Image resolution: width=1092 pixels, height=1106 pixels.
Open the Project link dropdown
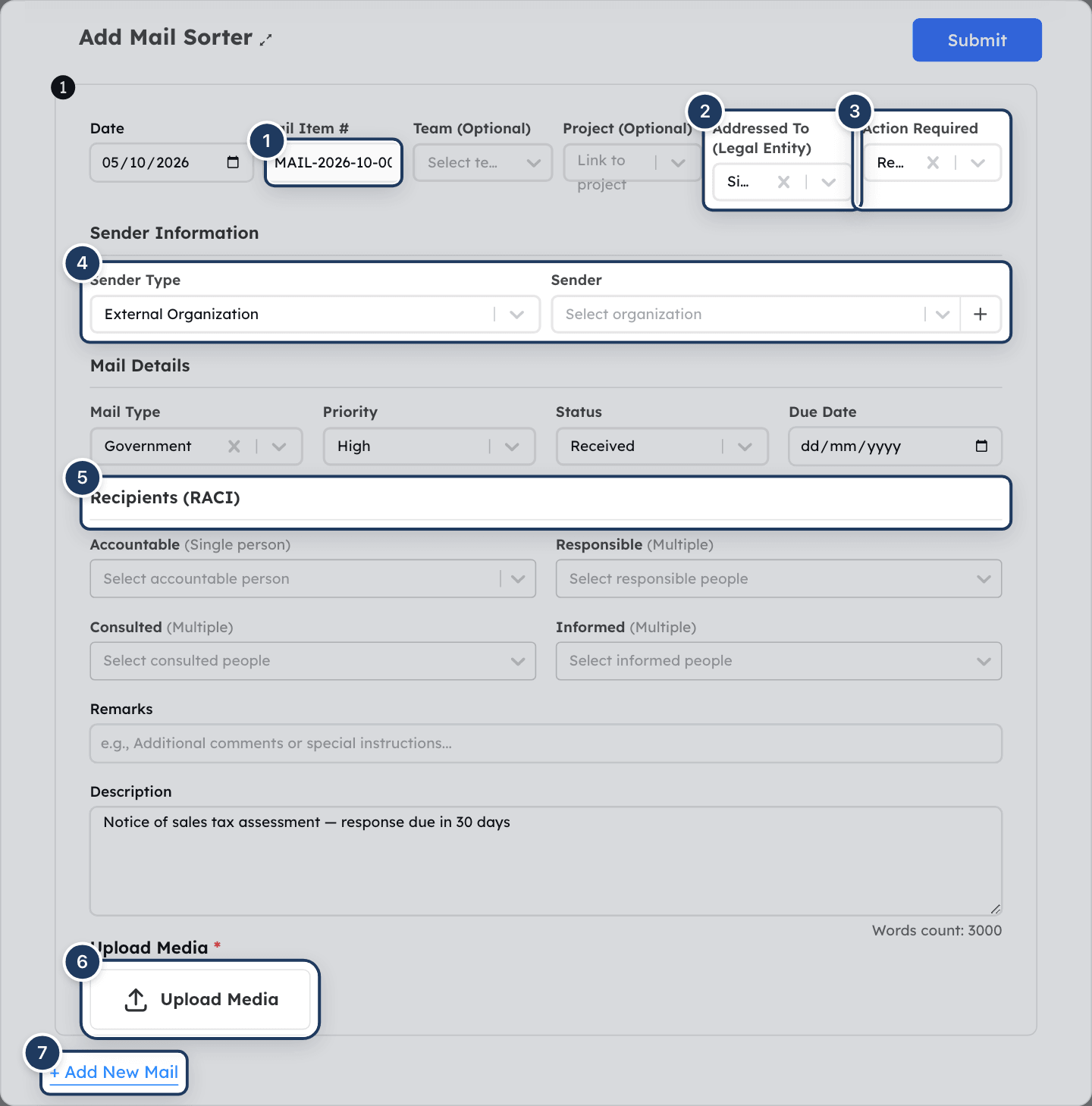pos(632,162)
